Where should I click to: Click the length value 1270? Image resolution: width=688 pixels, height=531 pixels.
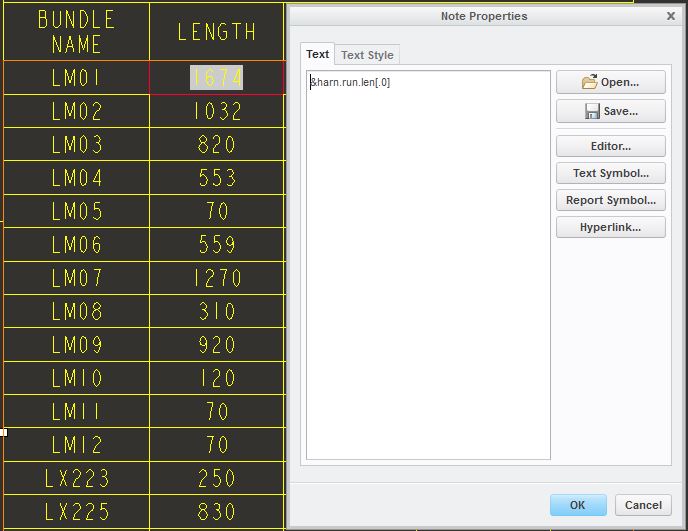[x=218, y=278]
